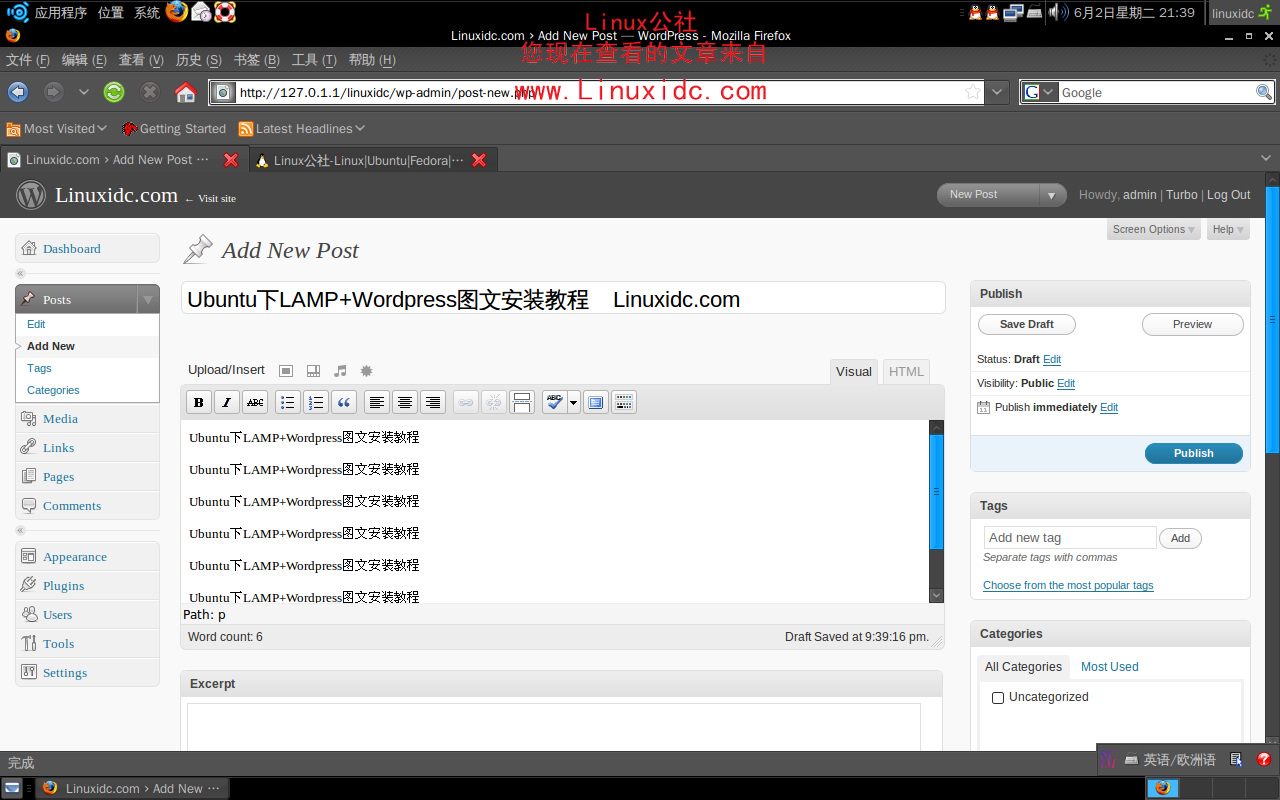
Task: Click the Save Draft button
Action: click(x=1027, y=324)
